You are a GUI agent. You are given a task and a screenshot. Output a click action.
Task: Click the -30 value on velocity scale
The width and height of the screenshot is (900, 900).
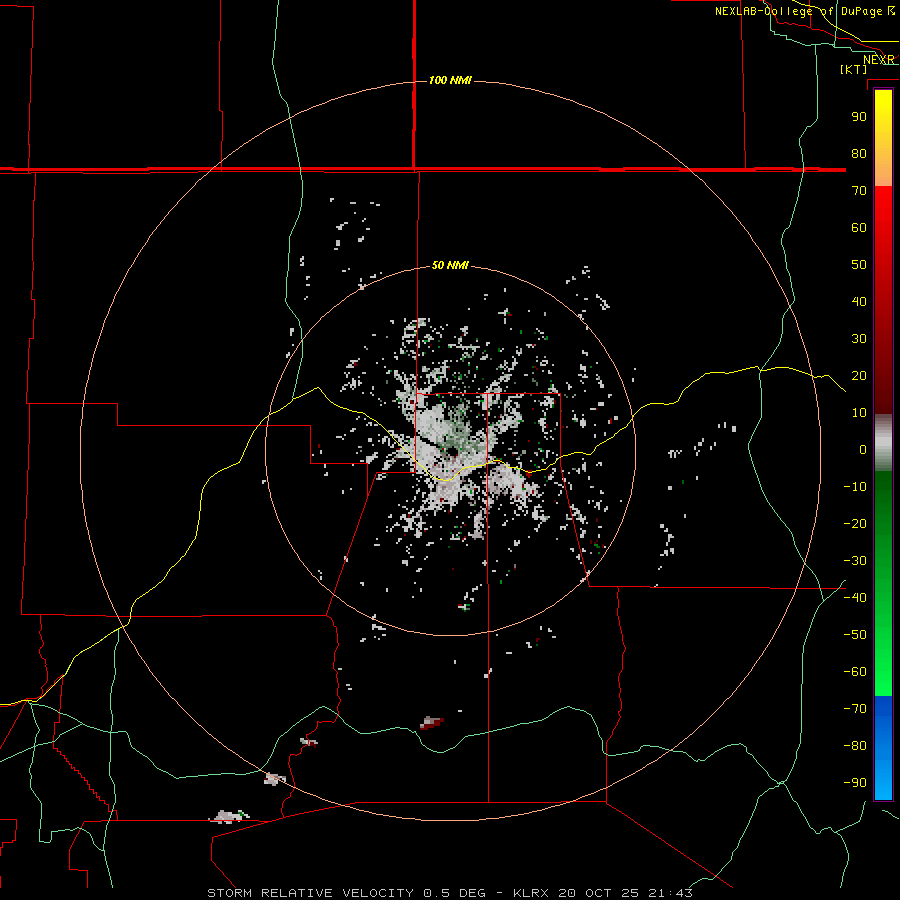pos(855,561)
